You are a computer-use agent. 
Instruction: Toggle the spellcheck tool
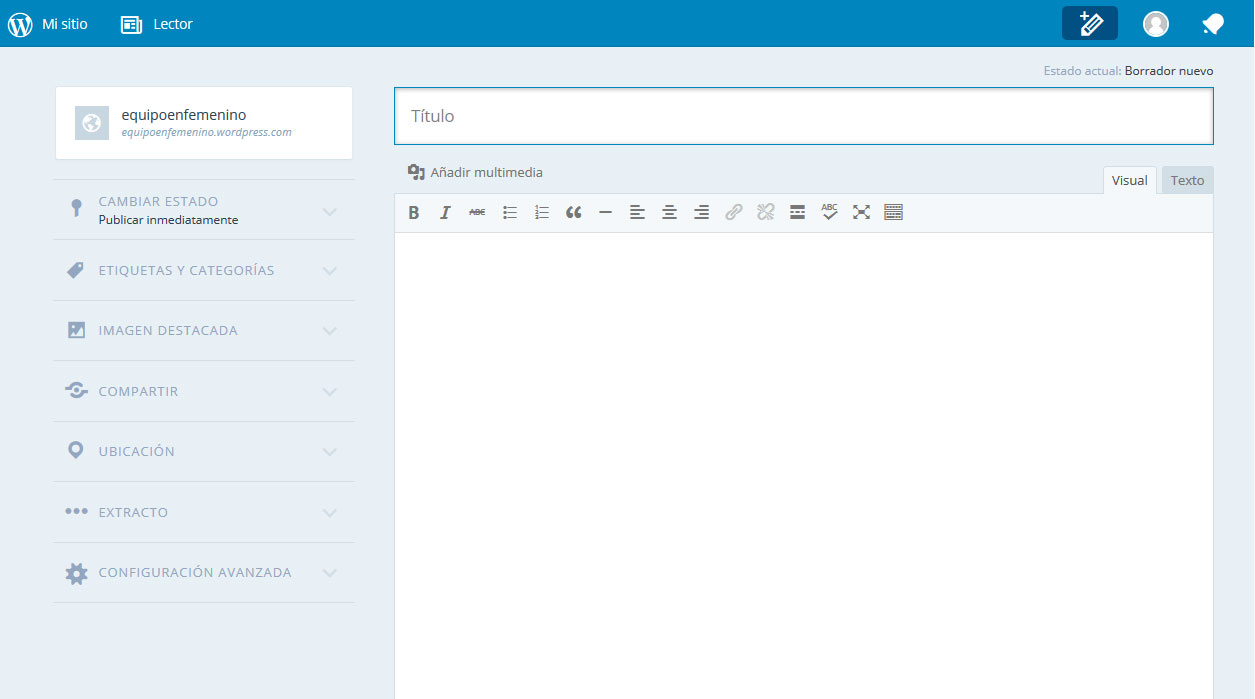coord(829,212)
